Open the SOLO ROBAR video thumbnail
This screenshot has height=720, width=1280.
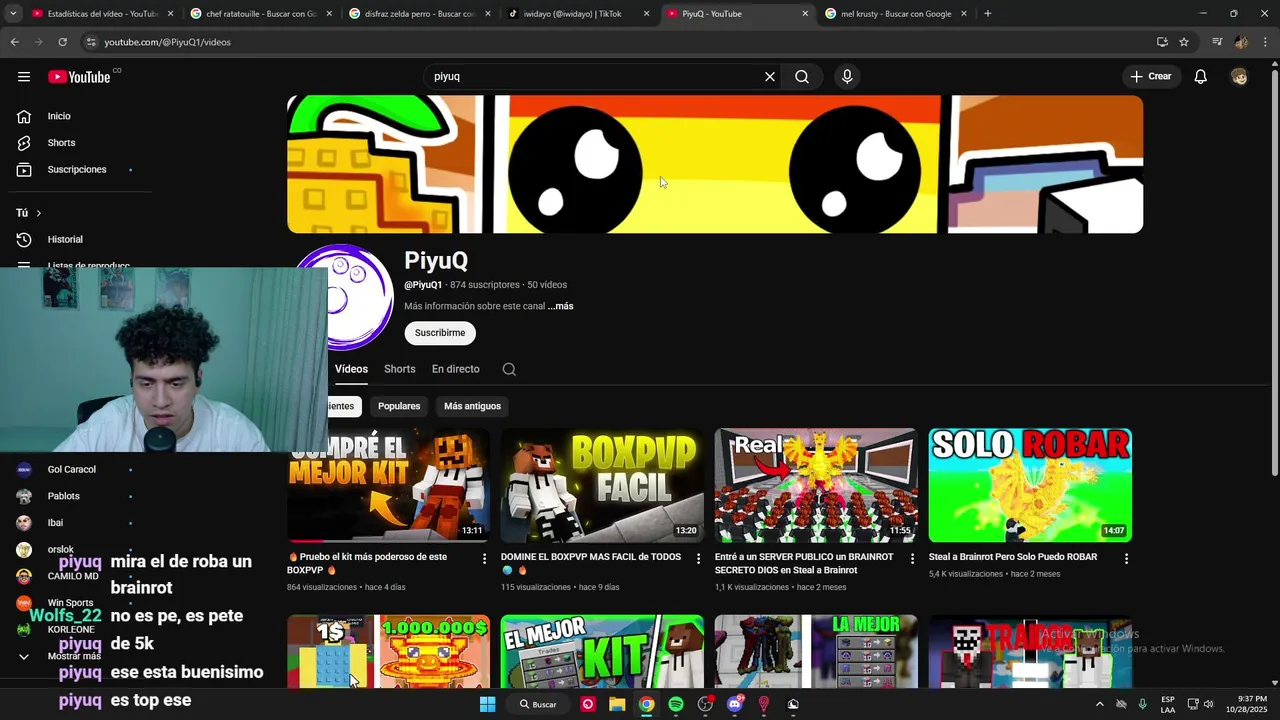pos(1030,485)
